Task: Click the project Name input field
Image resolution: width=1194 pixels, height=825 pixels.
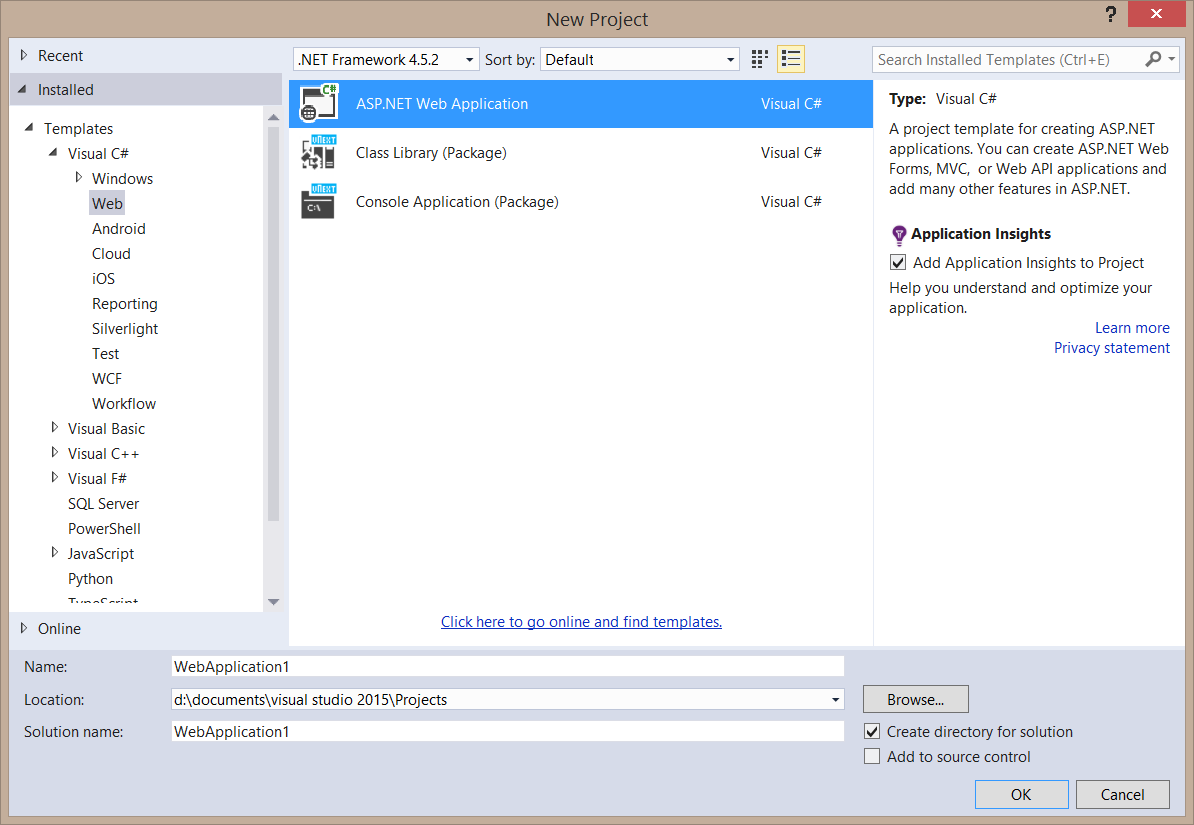Action: pyautogui.click(x=507, y=667)
